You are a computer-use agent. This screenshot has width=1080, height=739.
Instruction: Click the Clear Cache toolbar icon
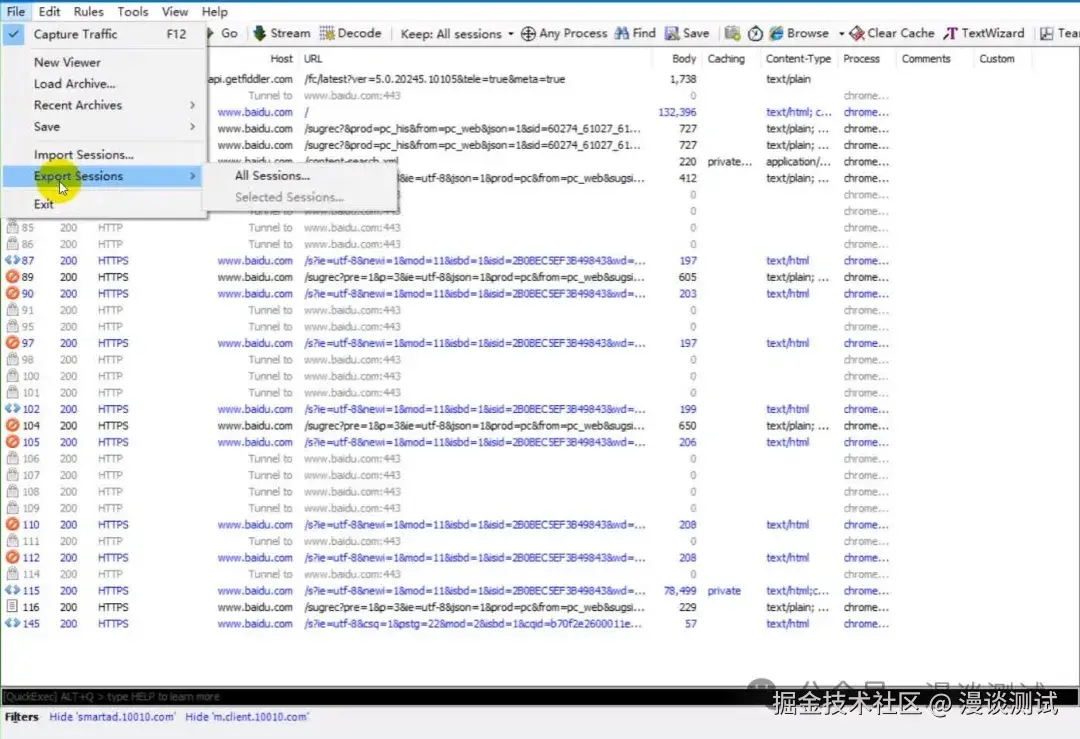(857, 33)
